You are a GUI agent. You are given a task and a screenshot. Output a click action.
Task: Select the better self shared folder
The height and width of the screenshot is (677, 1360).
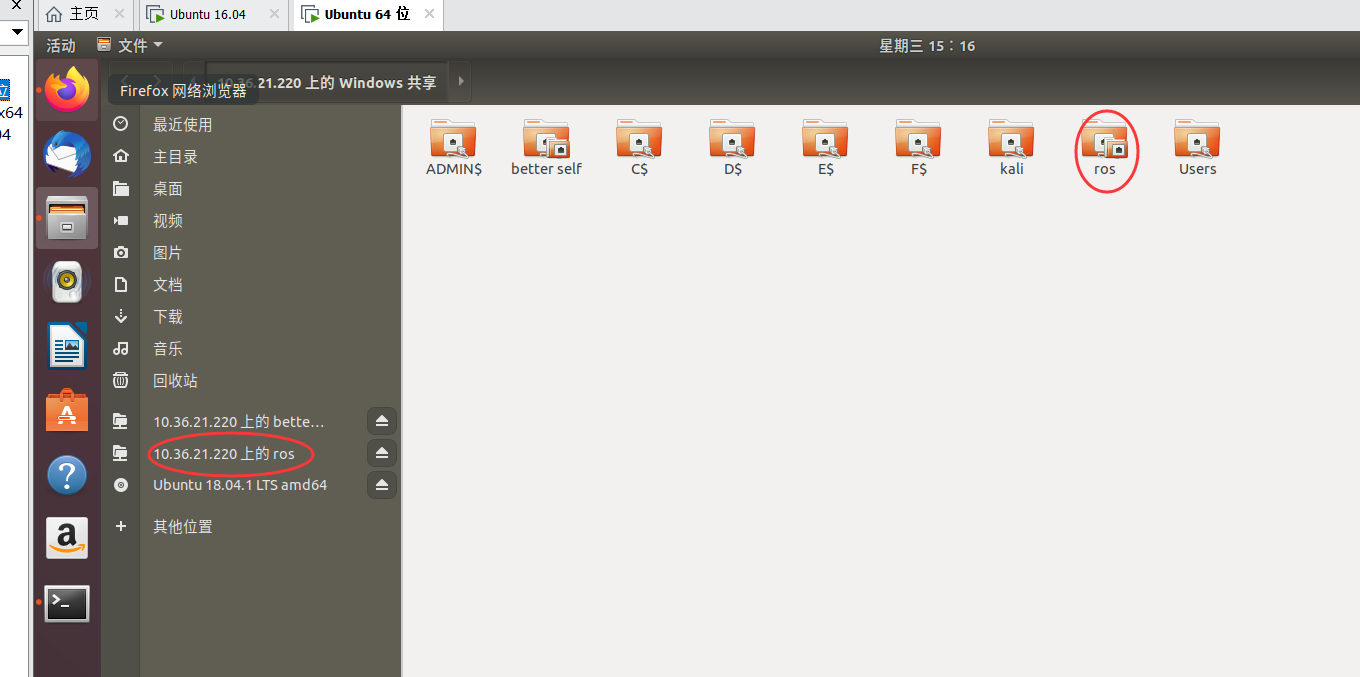coord(546,149)
